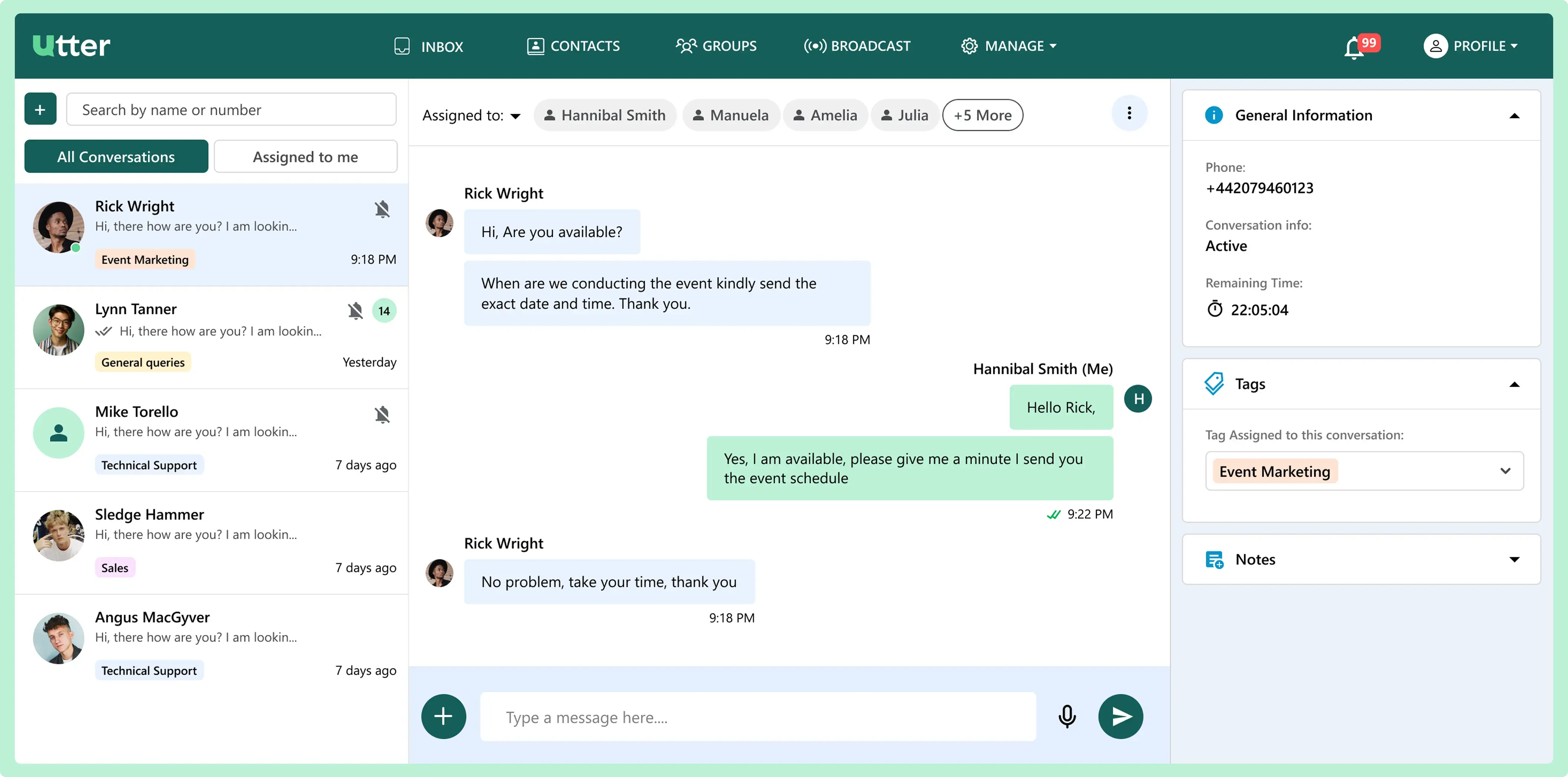Click the new conversation plus button near search
The height and width of the screenshot is (777, 1568).
click(x=40, y=110)
